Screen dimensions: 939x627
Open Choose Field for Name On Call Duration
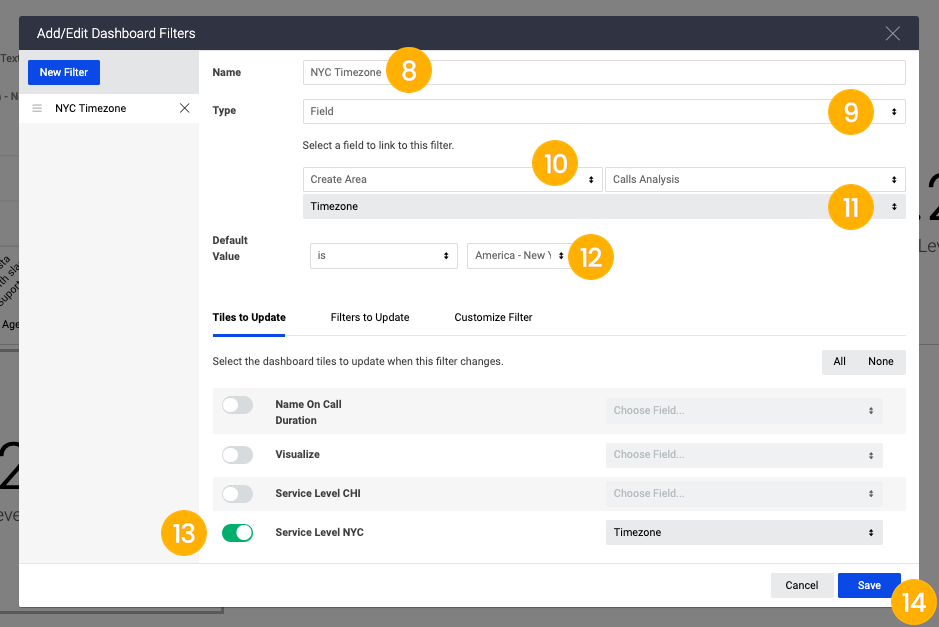tap(744, 411)
